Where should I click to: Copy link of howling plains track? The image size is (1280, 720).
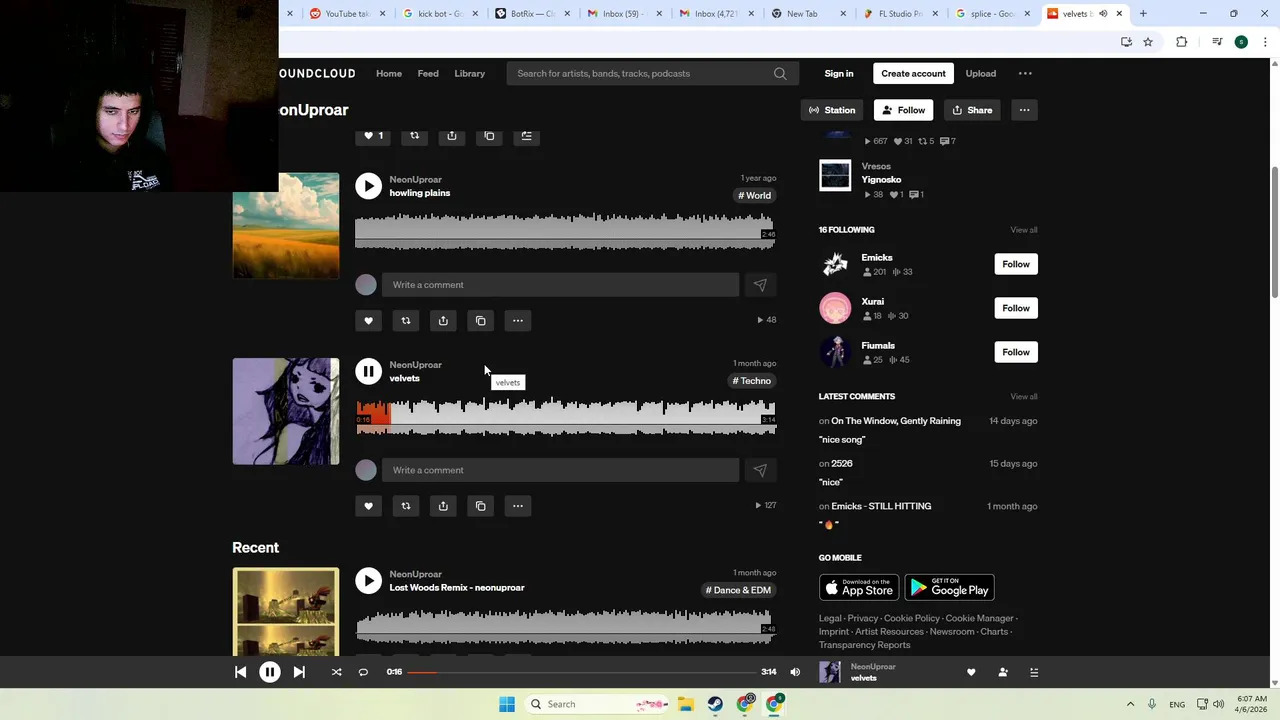[x=481, y=321]
